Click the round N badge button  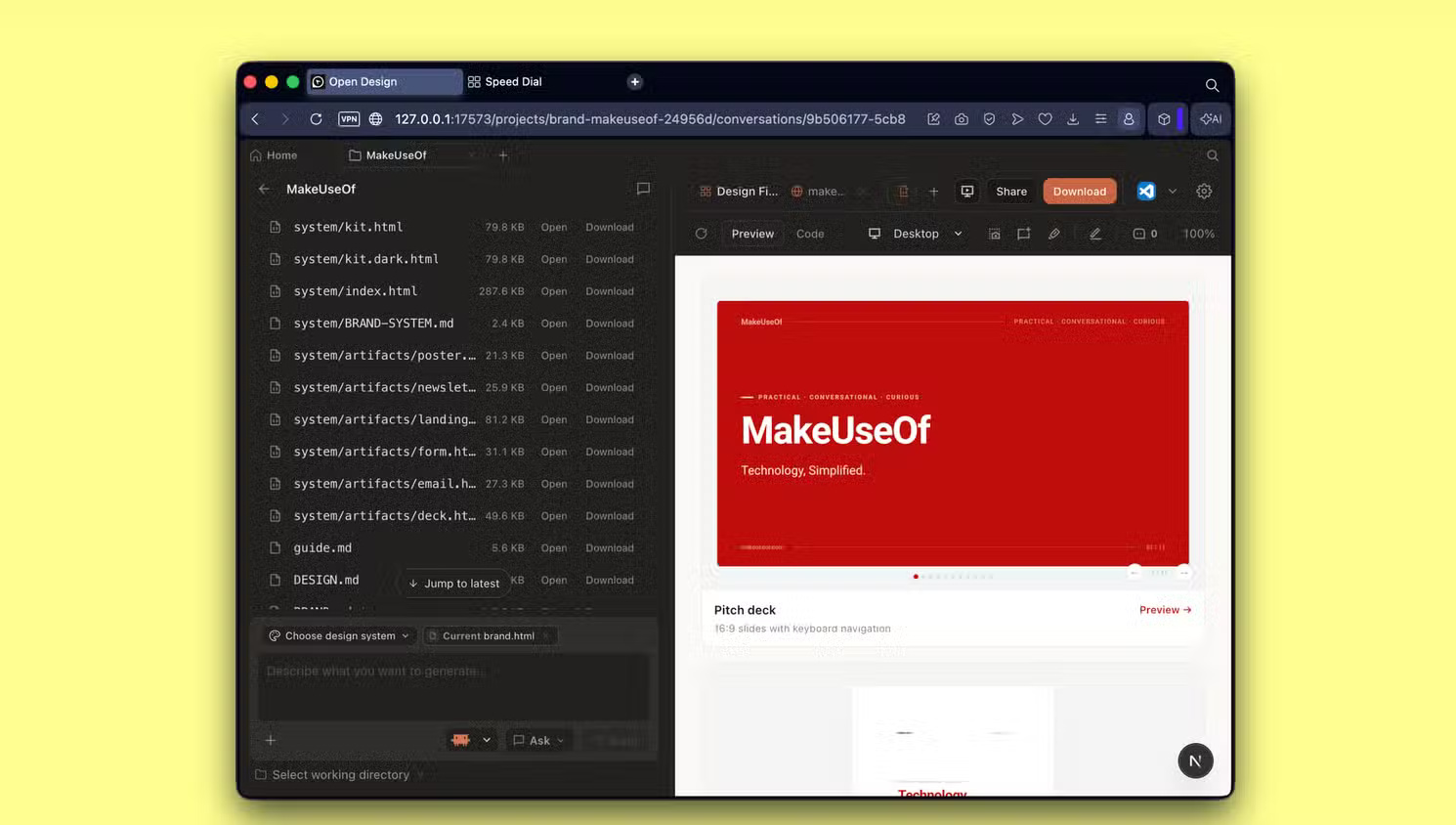[1195, 761]
